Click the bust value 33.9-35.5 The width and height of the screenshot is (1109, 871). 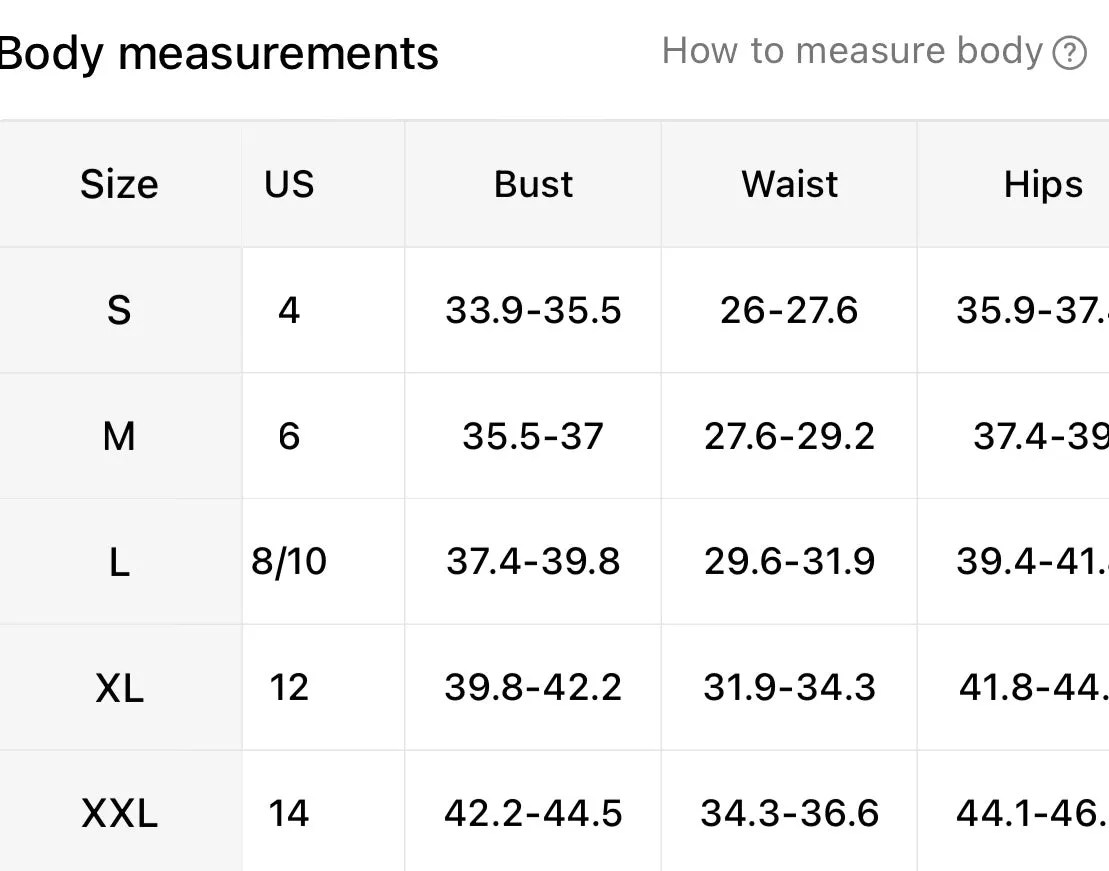click(533, 311)
